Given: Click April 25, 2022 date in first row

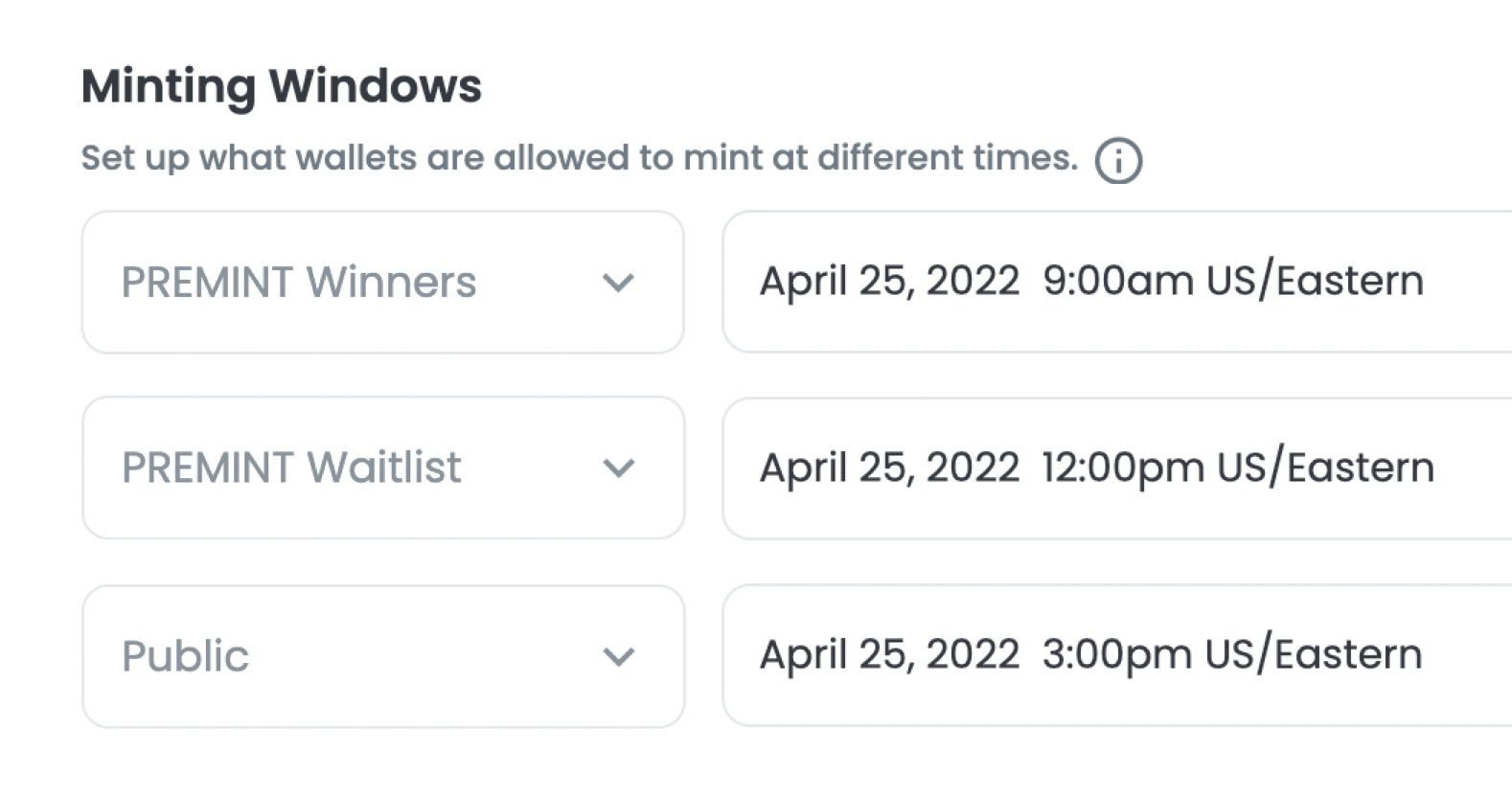Looking at the screenshot, I should coord(889,282).
